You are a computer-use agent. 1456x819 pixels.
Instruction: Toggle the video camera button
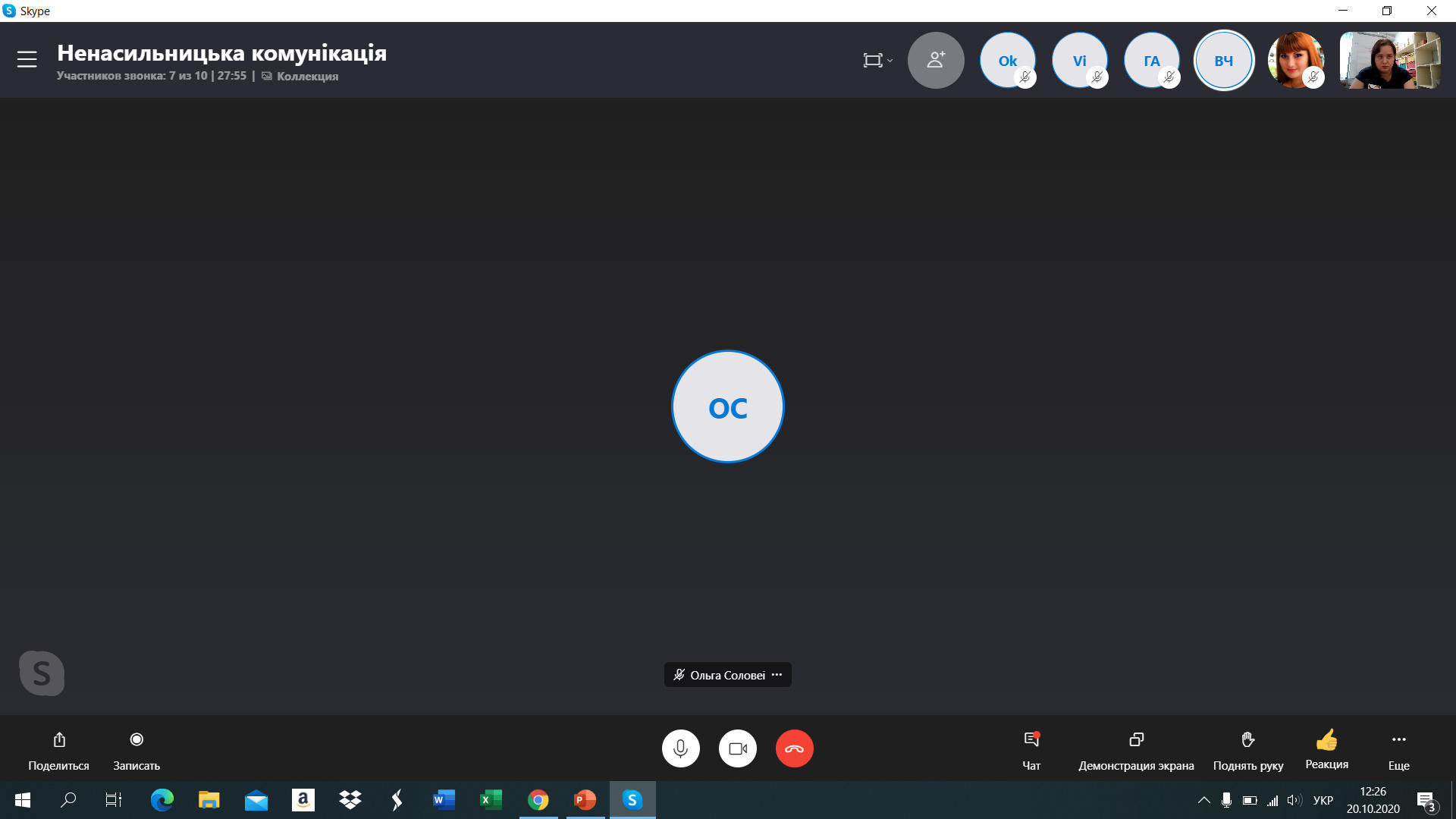738,748
